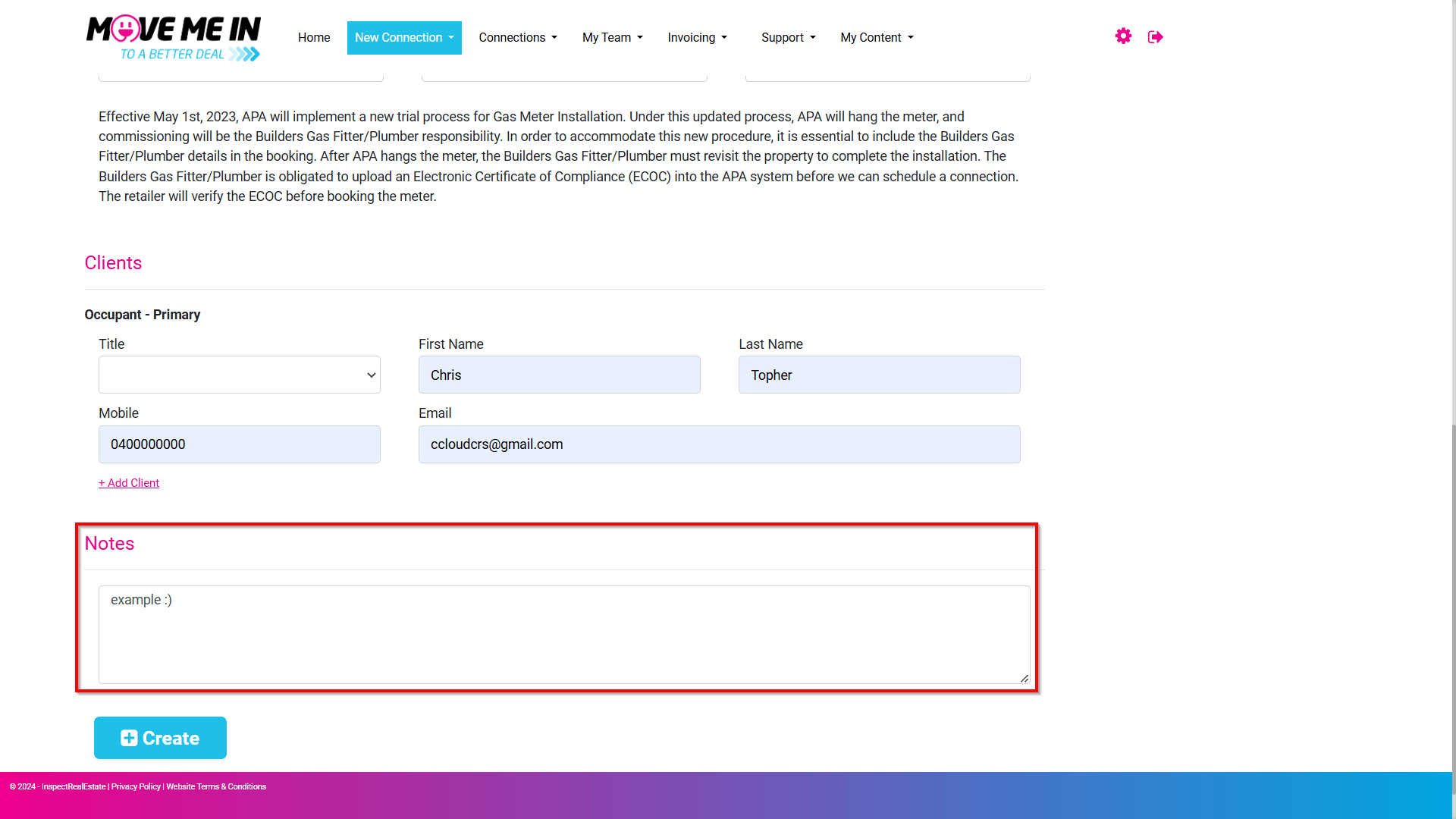The image size is (1456, 819).
Task: Click the pink logout arrow icon
Action: tap(1156, 37)
